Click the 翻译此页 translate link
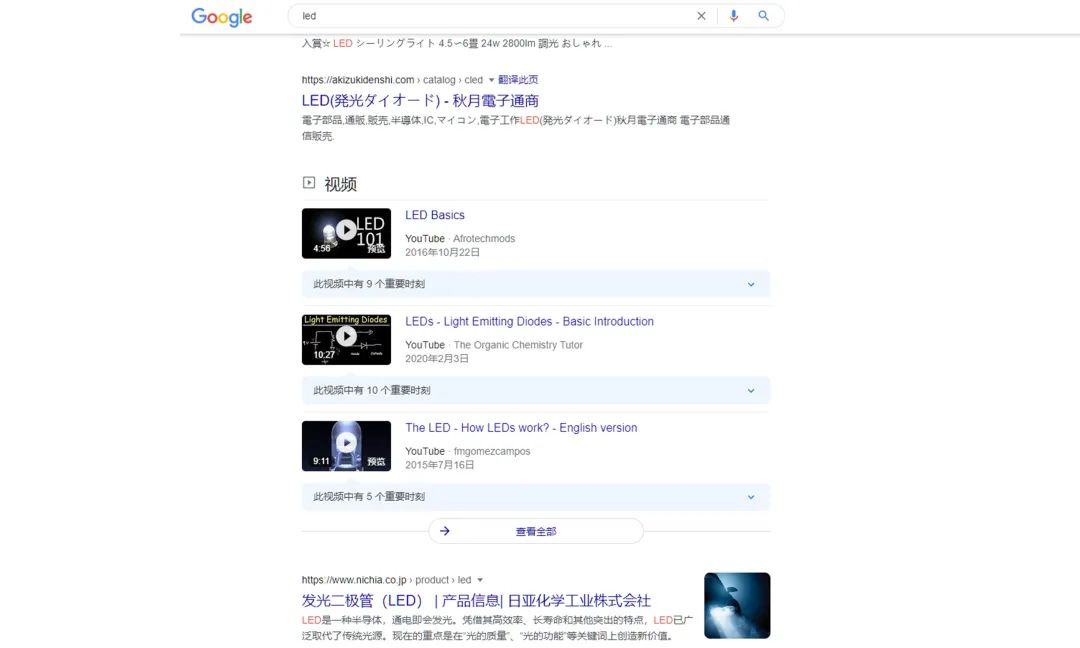 click(x=518, y=80)
